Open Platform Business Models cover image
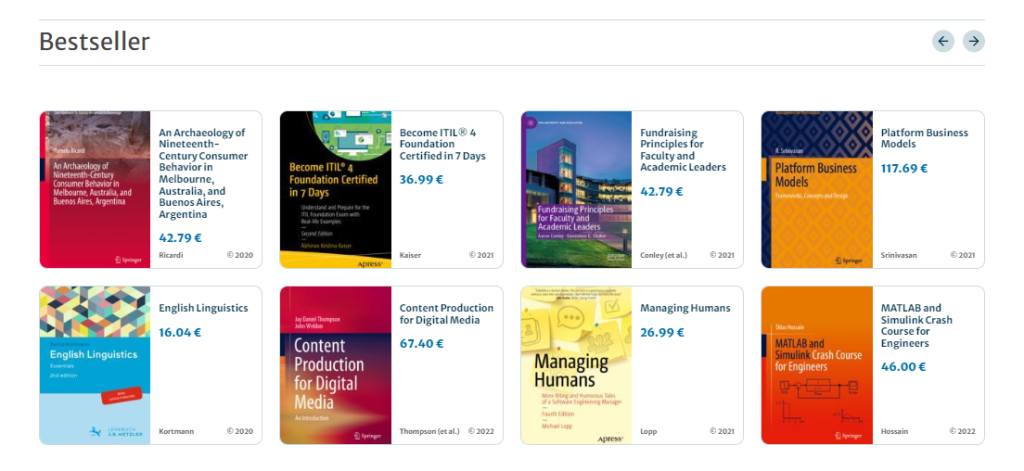The width and height of the screenshot is (1024, 471). pyautogui.click(x=817, y=189)
